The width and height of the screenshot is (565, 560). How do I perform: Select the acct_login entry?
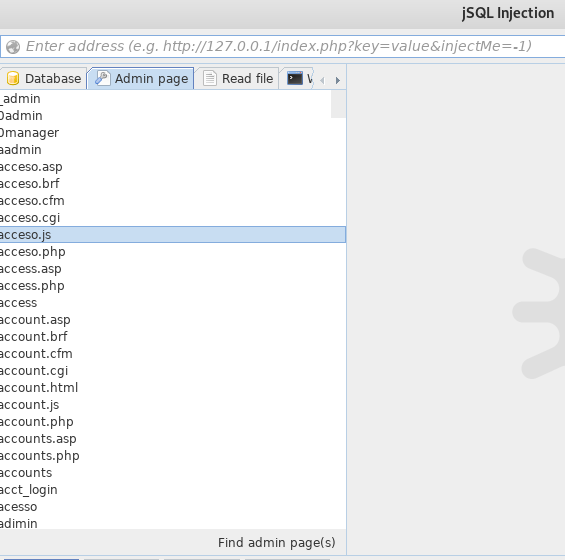pos(173,490)
